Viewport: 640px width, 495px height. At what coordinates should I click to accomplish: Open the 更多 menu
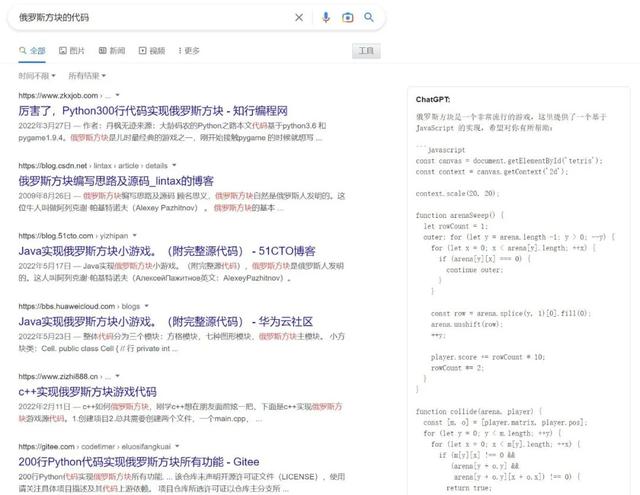pyautogui.click(x=189, y=51)
